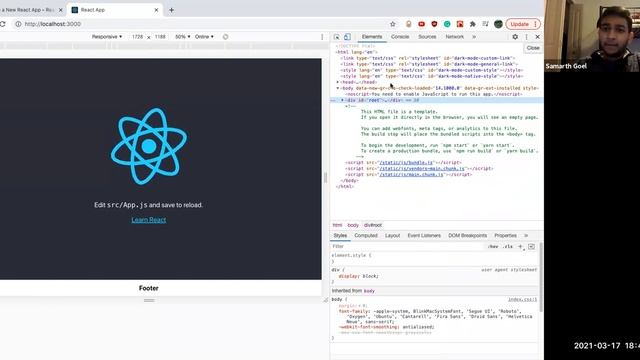Viewport: 640px width, 360px height.
Task: Open the DevTools three-dot options menu
Action: click(527, 37)
